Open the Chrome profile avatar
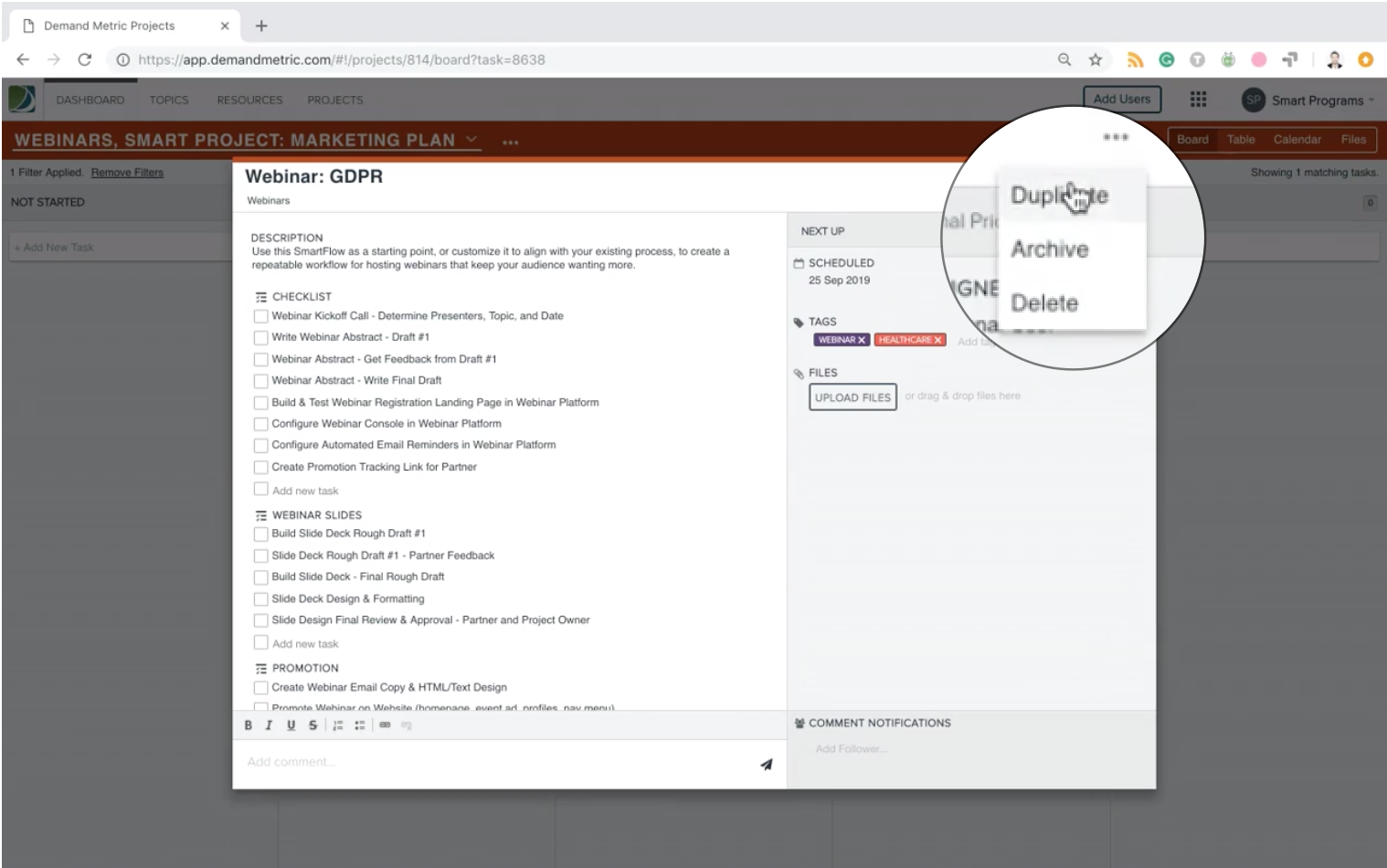 [x=1335, y=59]
